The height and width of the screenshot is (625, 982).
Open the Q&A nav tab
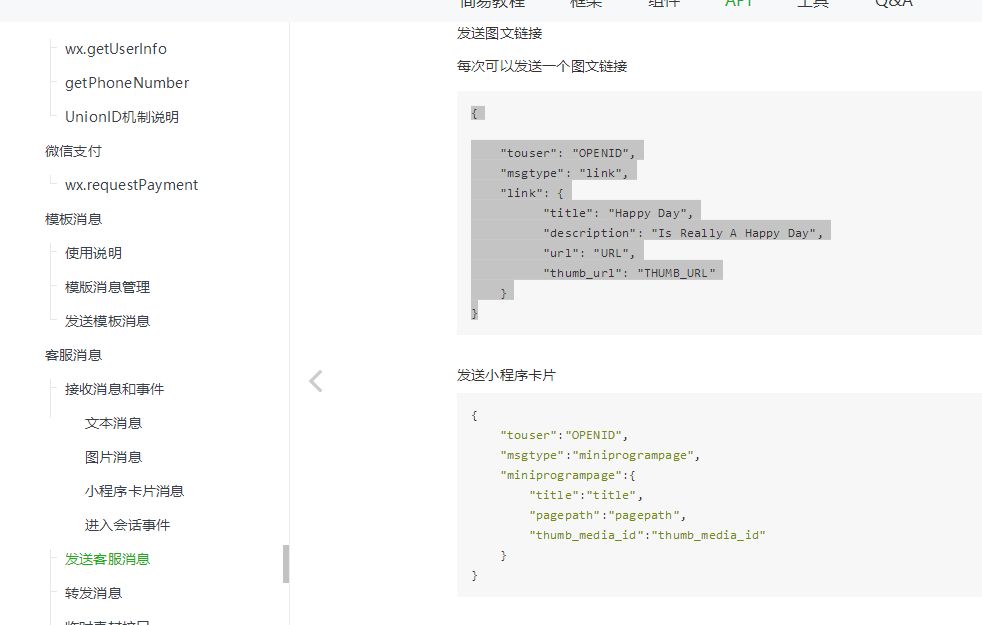894,3
